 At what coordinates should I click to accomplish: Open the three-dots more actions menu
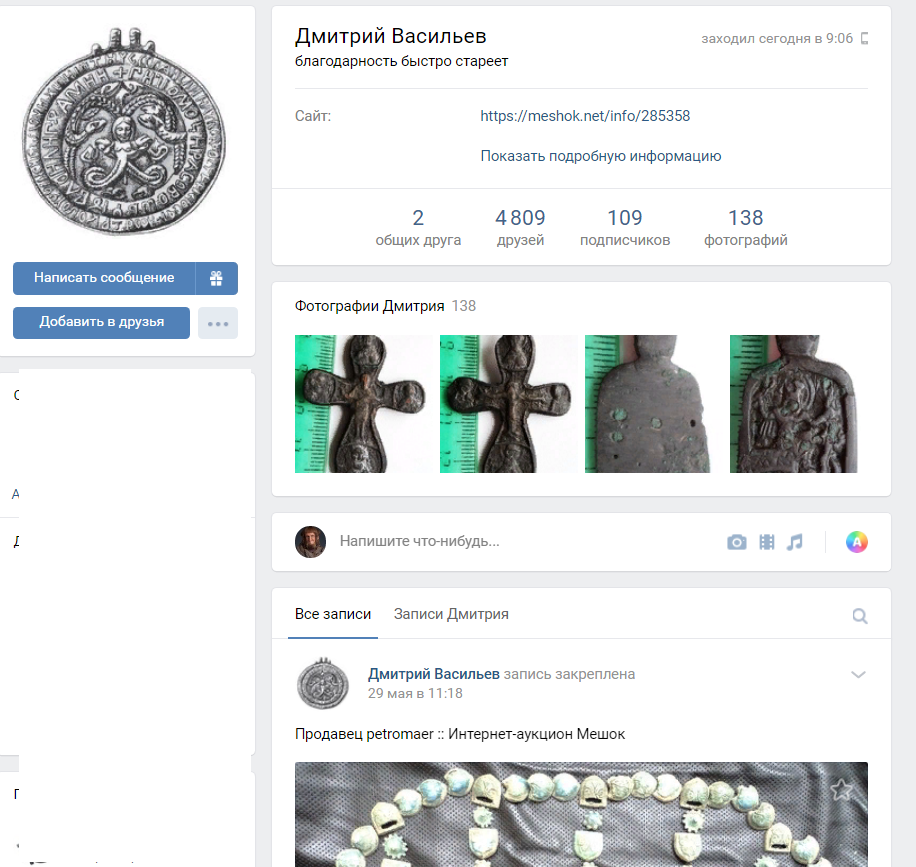(x=218, y=323)
